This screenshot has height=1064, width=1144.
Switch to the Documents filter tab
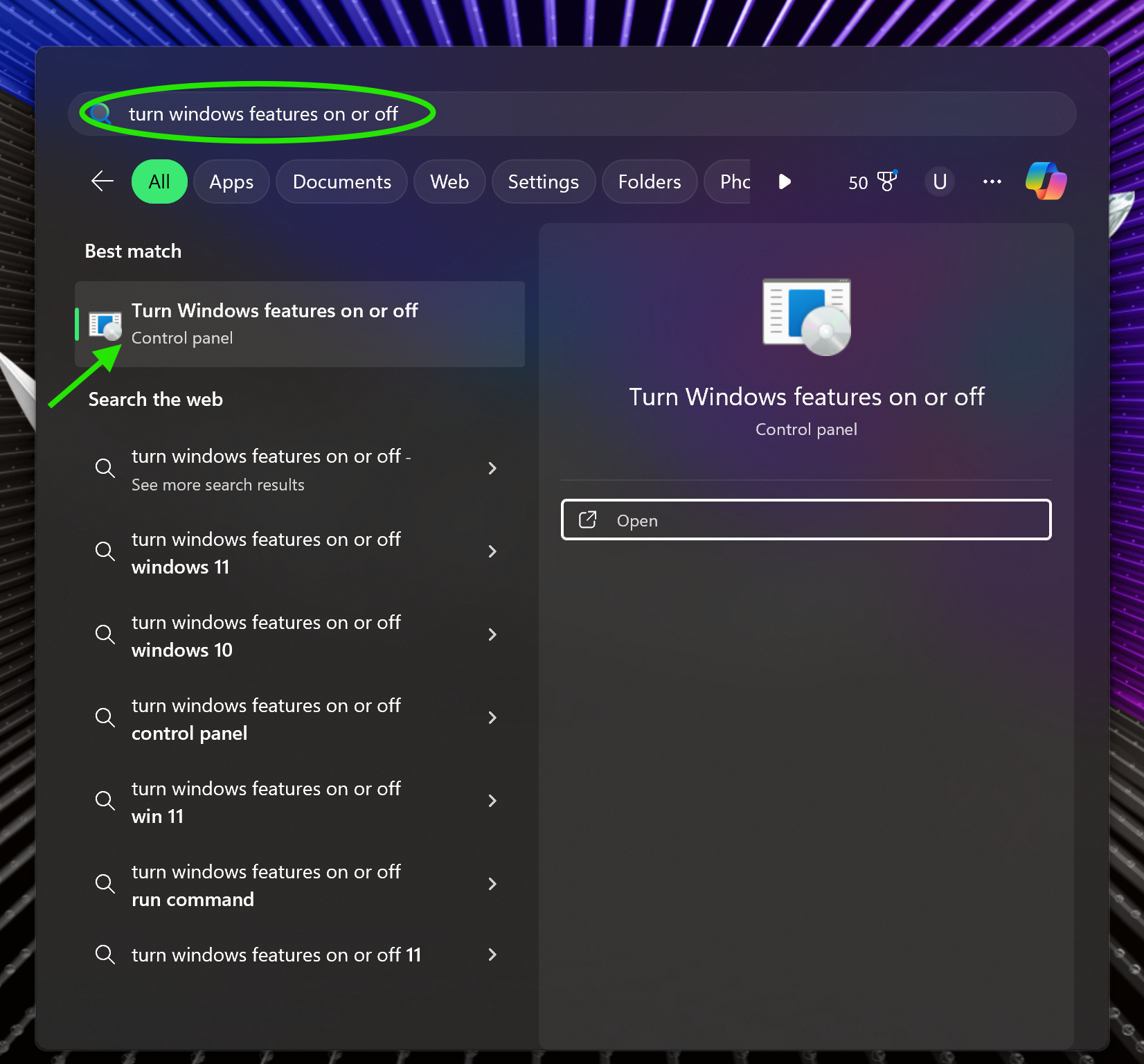pos(341,181)
